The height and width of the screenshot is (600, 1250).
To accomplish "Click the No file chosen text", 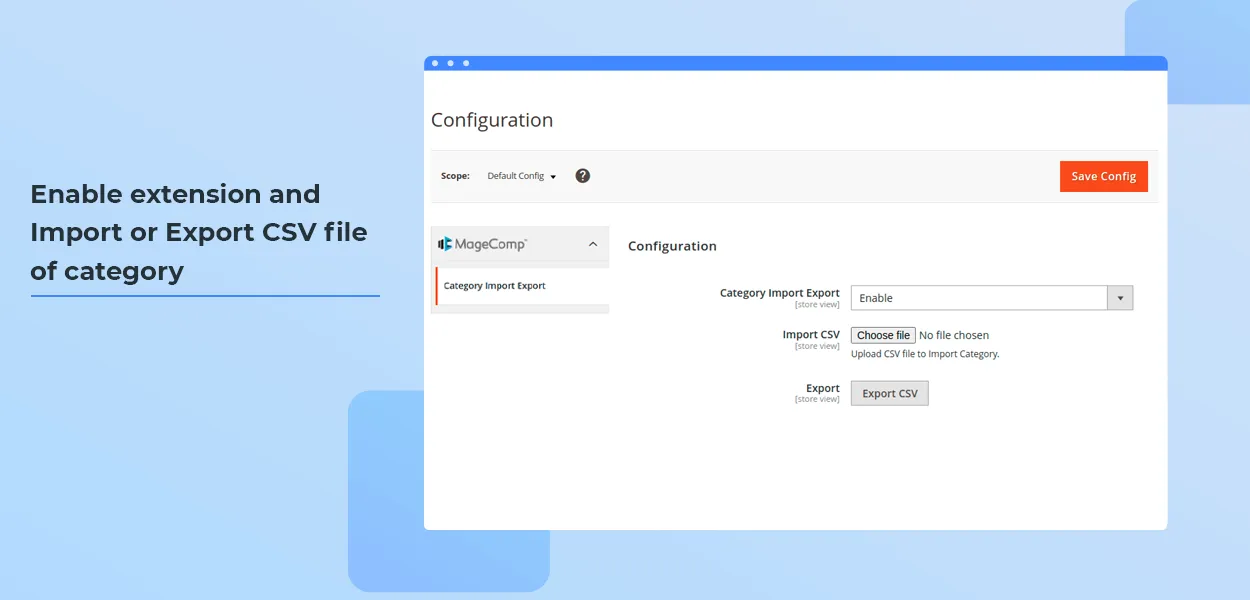I will tap(954, 335).
